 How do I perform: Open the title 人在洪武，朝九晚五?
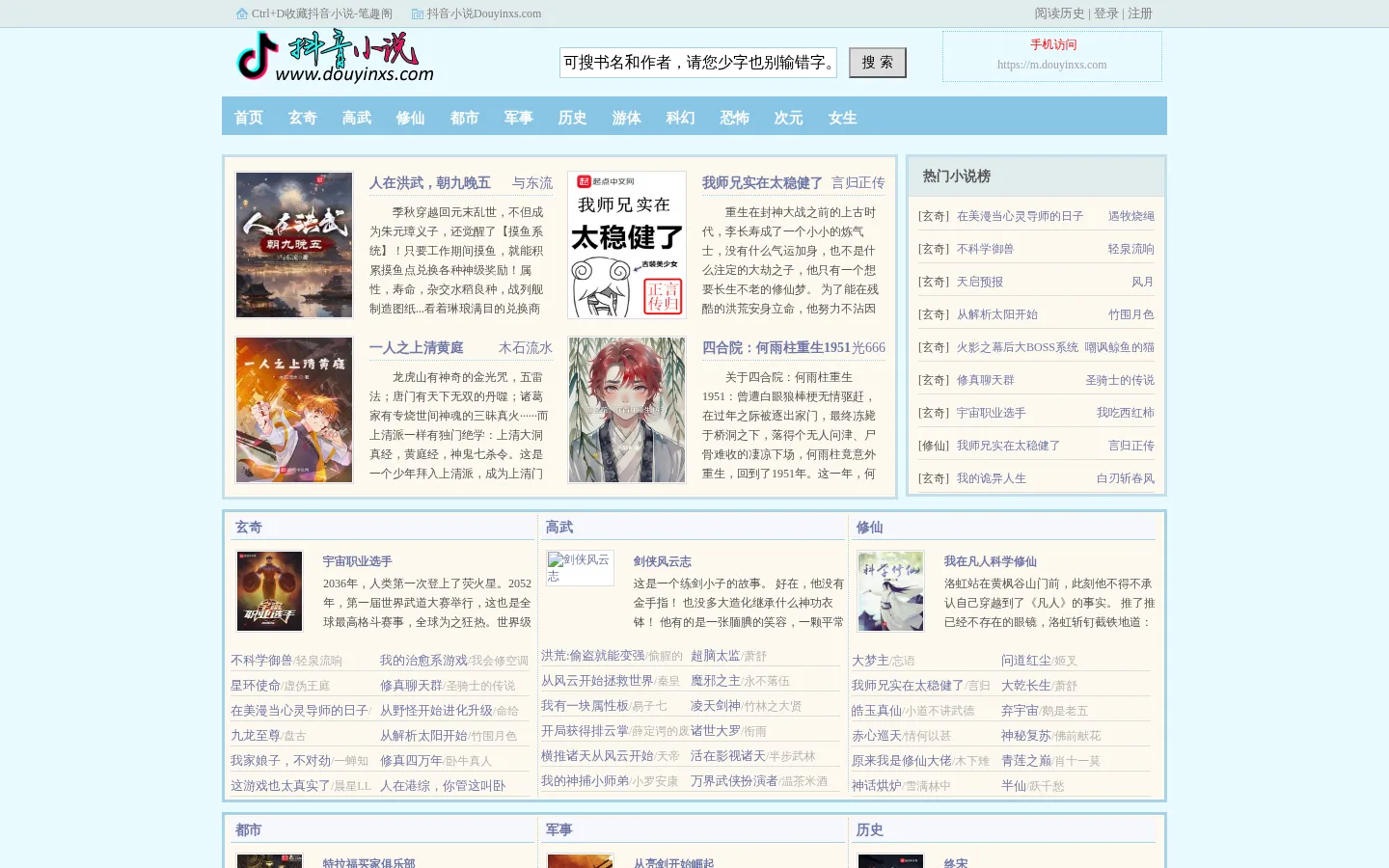click(x=430, y=182)
